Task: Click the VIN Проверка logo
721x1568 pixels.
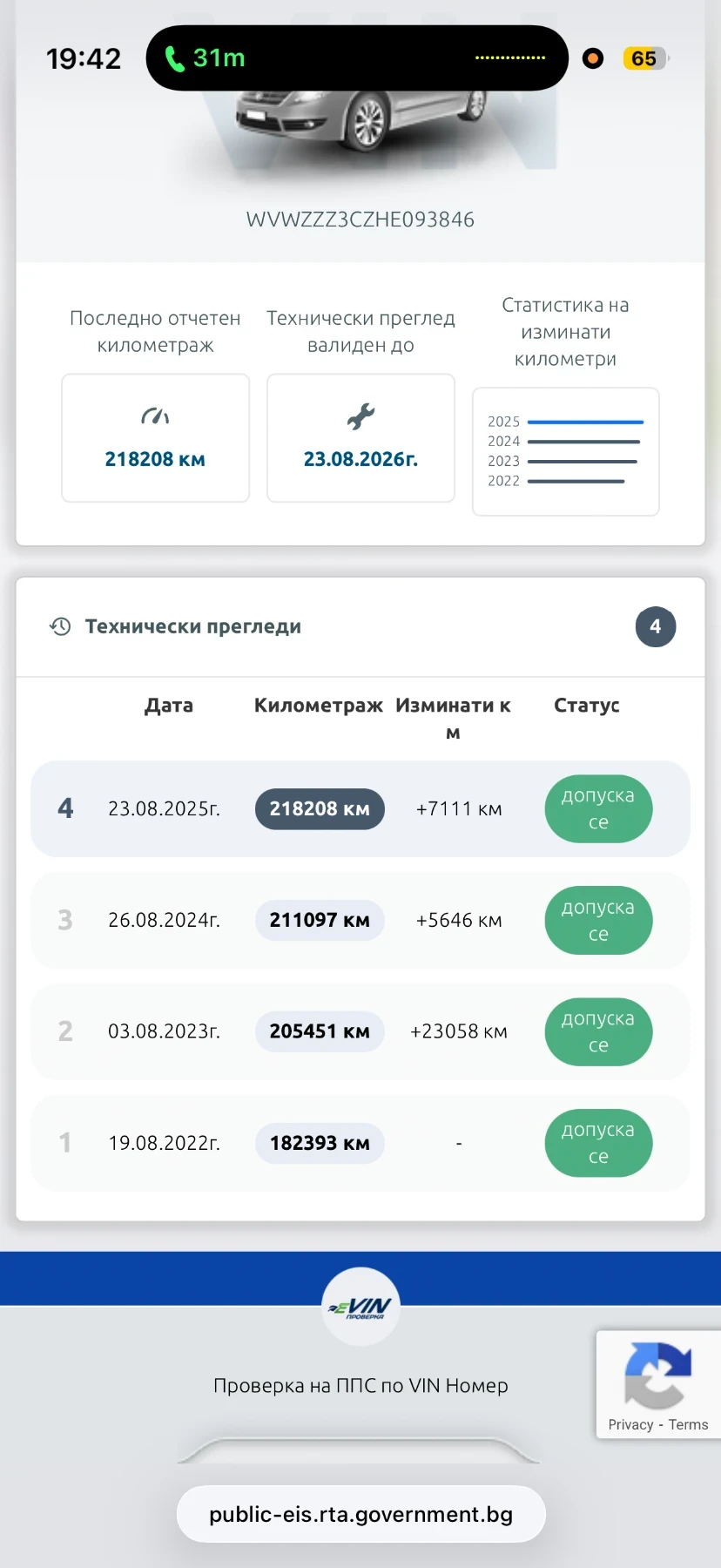Action: coord(360,1307)
